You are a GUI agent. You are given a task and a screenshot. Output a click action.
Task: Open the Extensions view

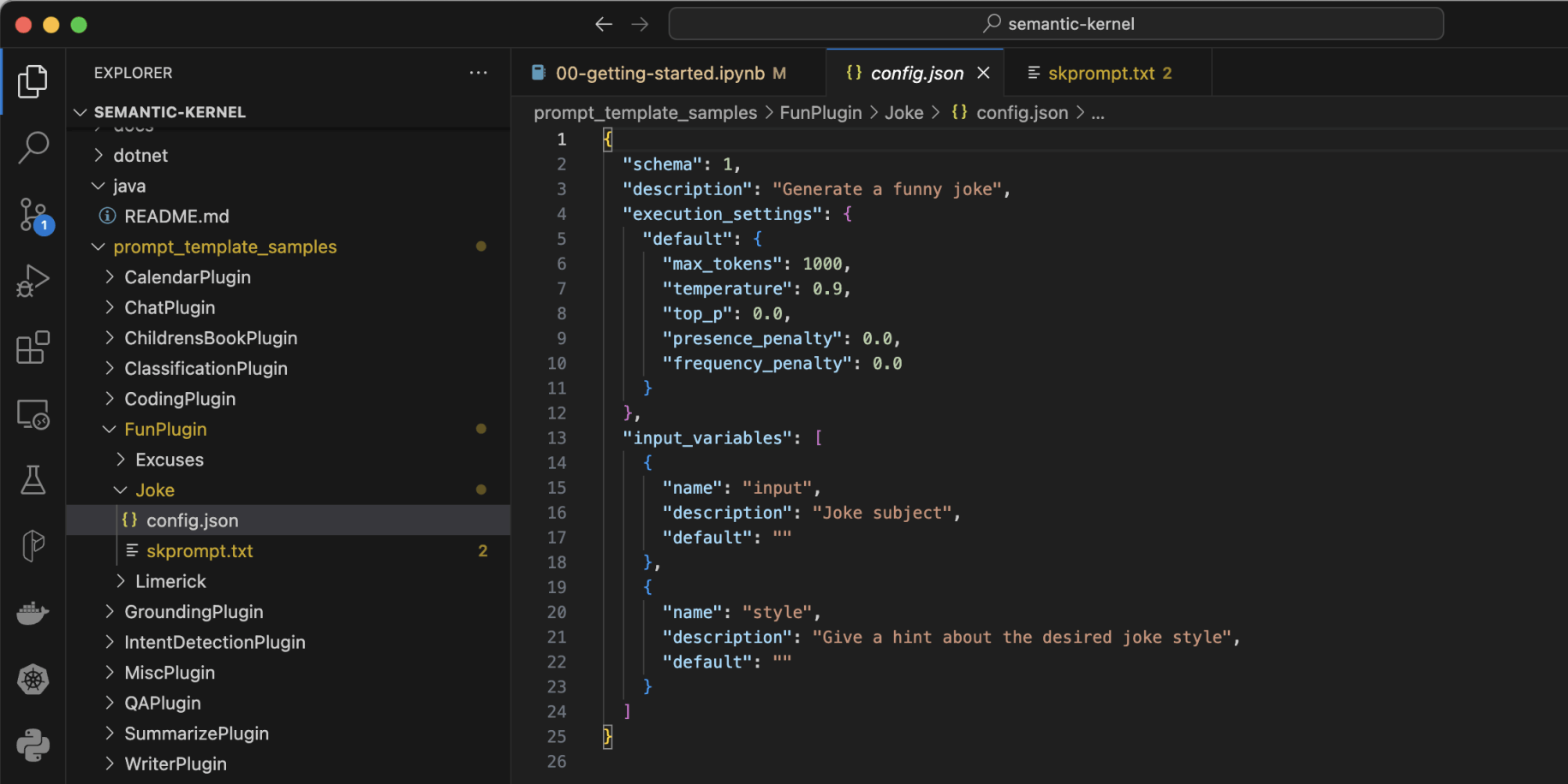pyautogui.click(x=33, y=347)
